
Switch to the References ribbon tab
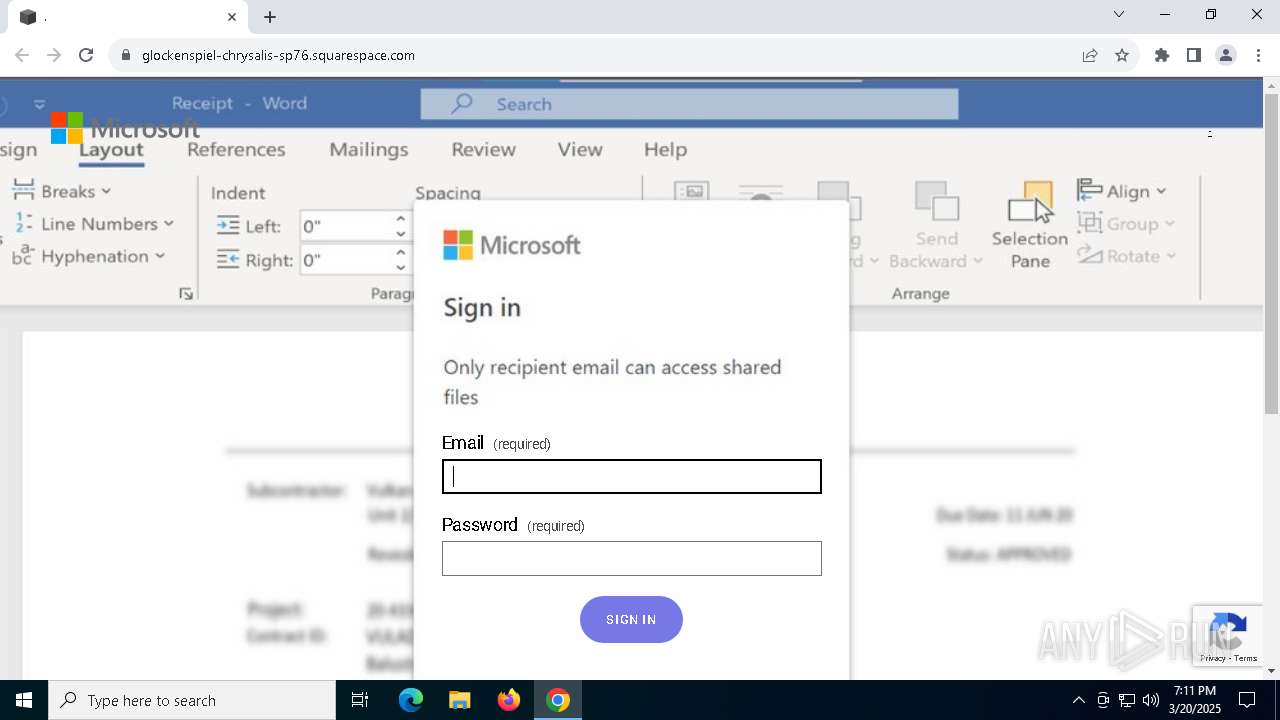tap(236, 149)
